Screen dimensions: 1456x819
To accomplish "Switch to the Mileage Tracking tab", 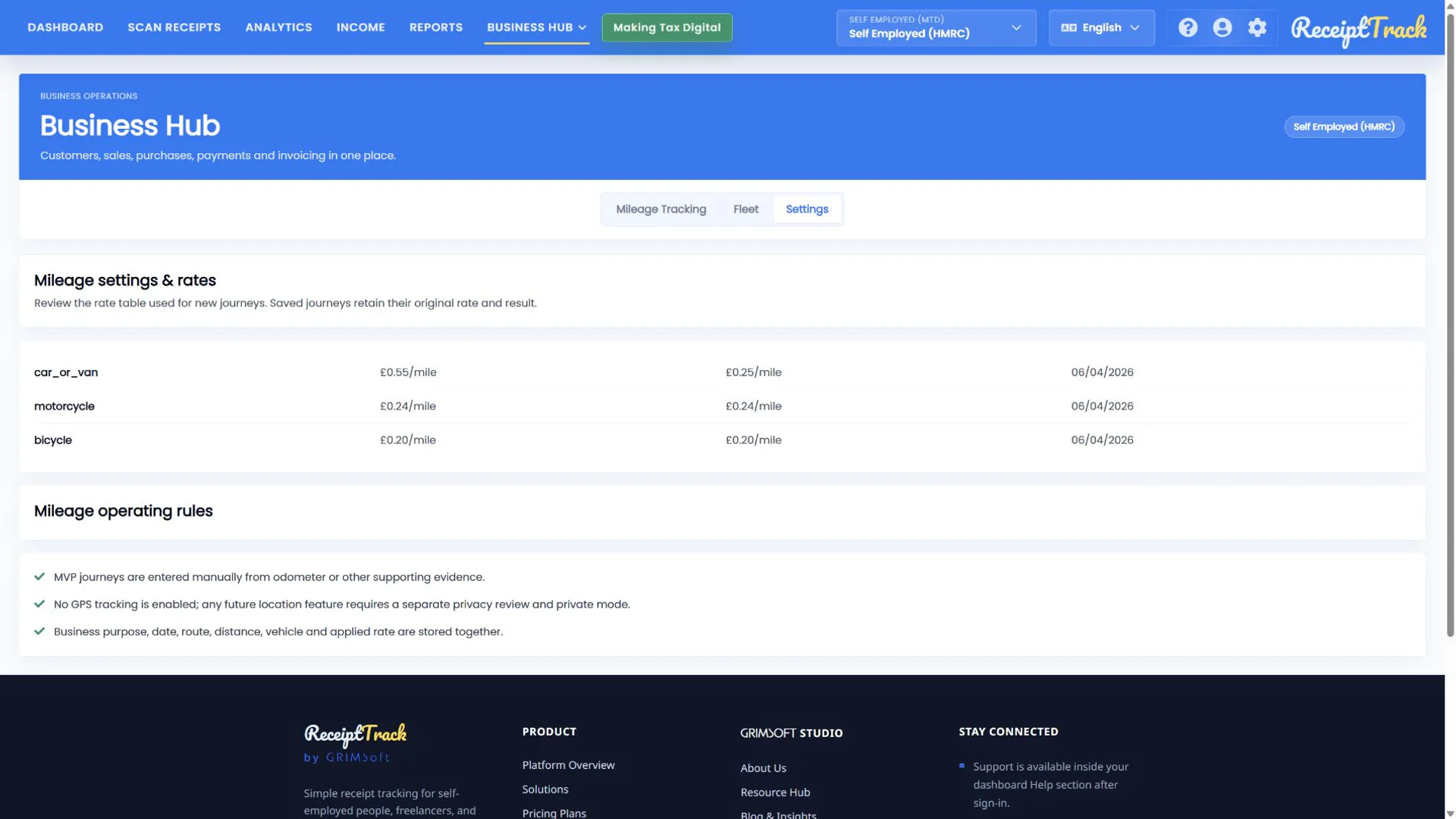I will click(661, 209).
